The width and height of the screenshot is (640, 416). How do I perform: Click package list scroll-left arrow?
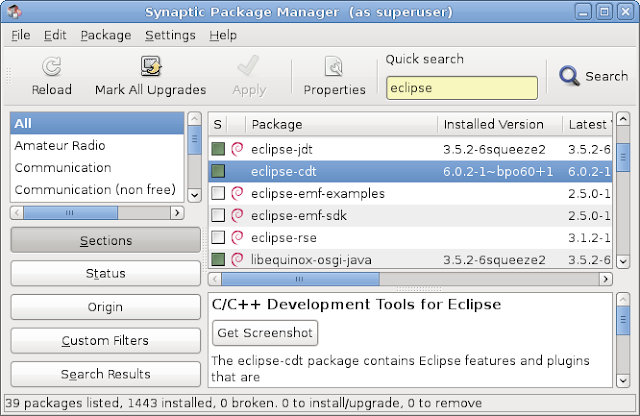215,279
